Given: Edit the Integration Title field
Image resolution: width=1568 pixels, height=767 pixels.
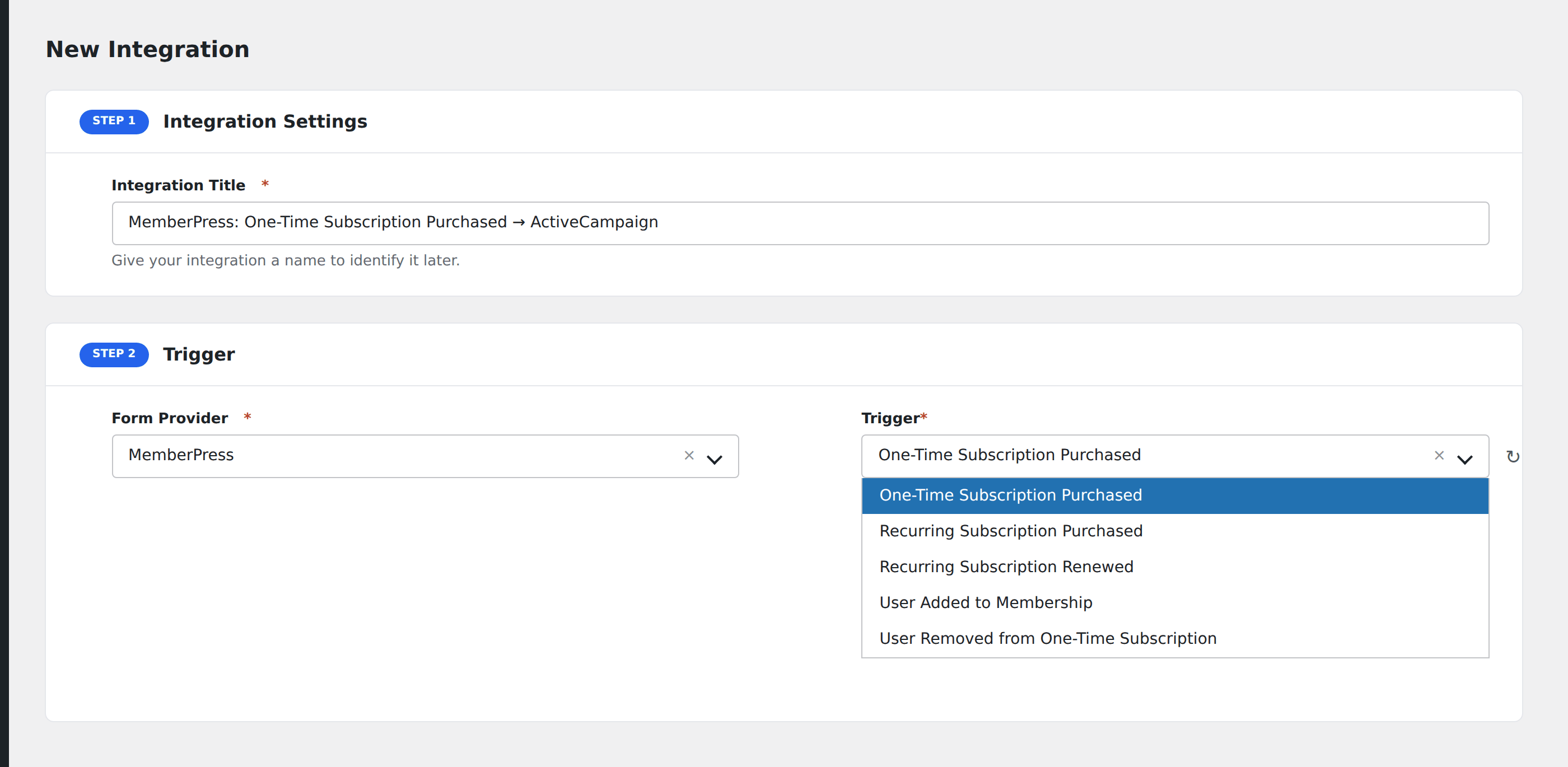Looking at the screenshot, I should coord(800,223).
